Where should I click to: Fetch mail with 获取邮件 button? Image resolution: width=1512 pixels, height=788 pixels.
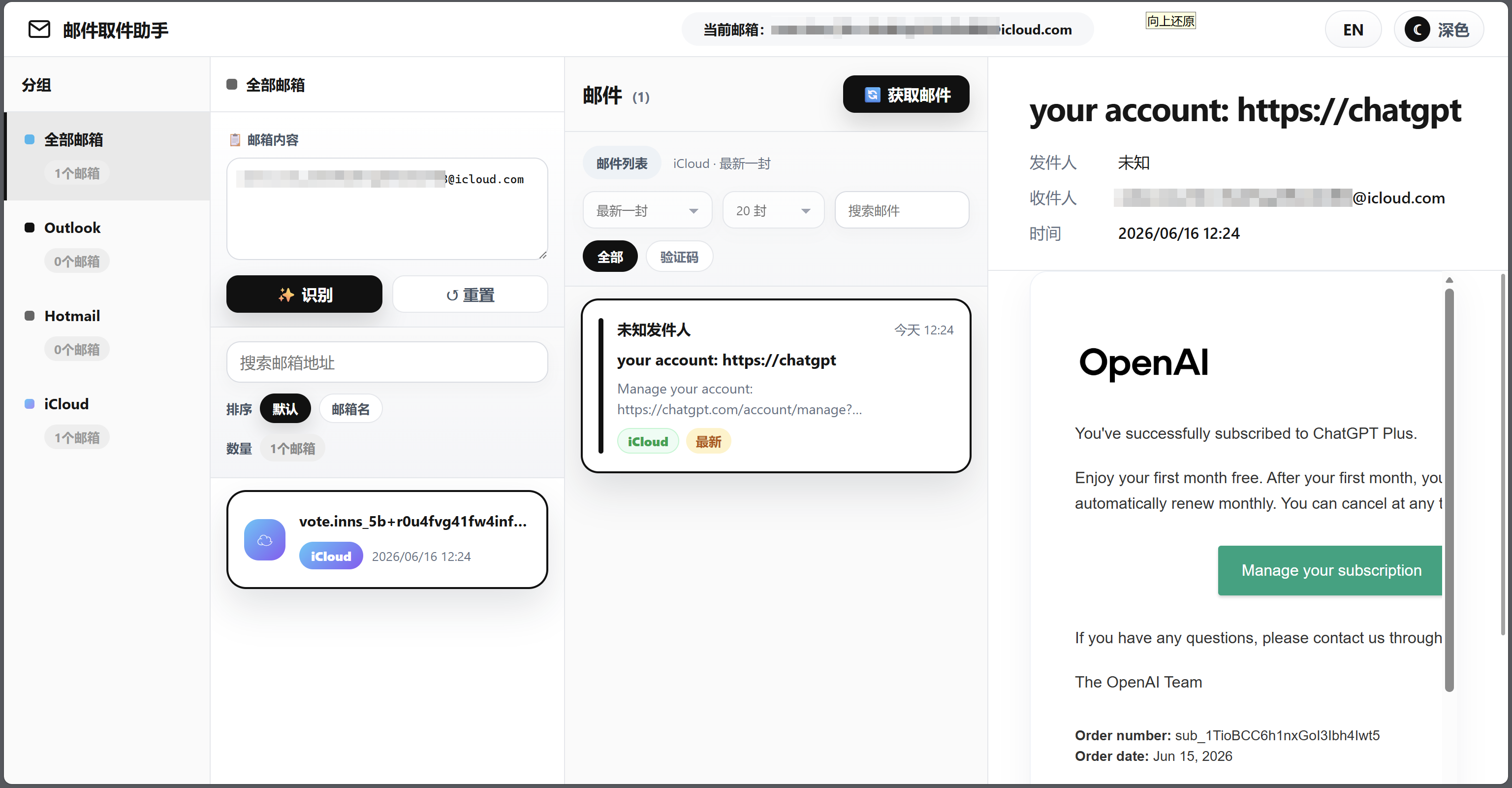(x=906, y=94)
